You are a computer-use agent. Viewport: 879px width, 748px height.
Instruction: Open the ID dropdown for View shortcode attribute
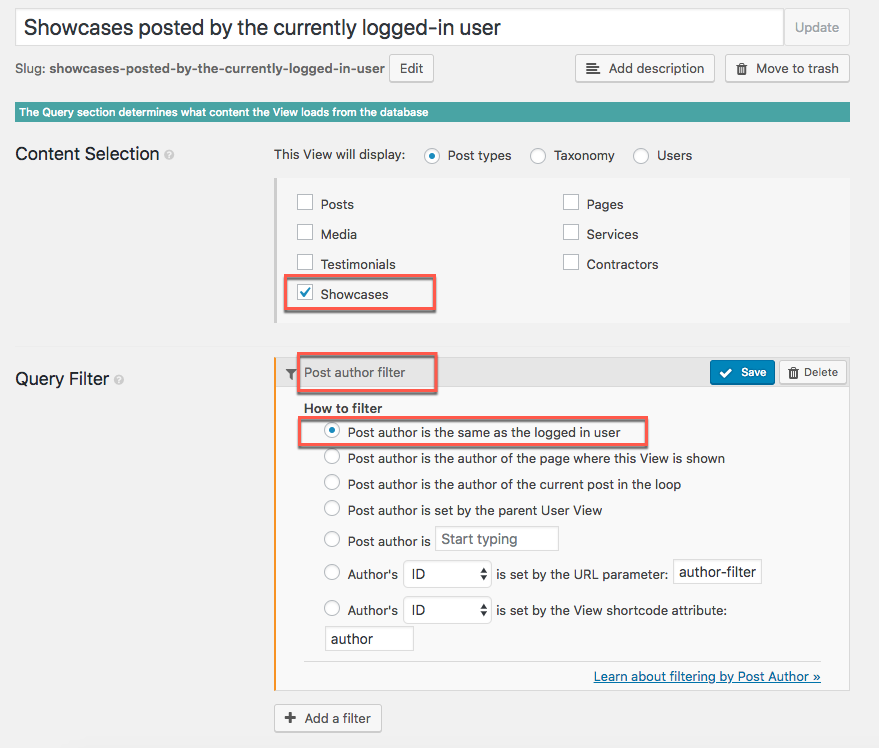(447, 610)
